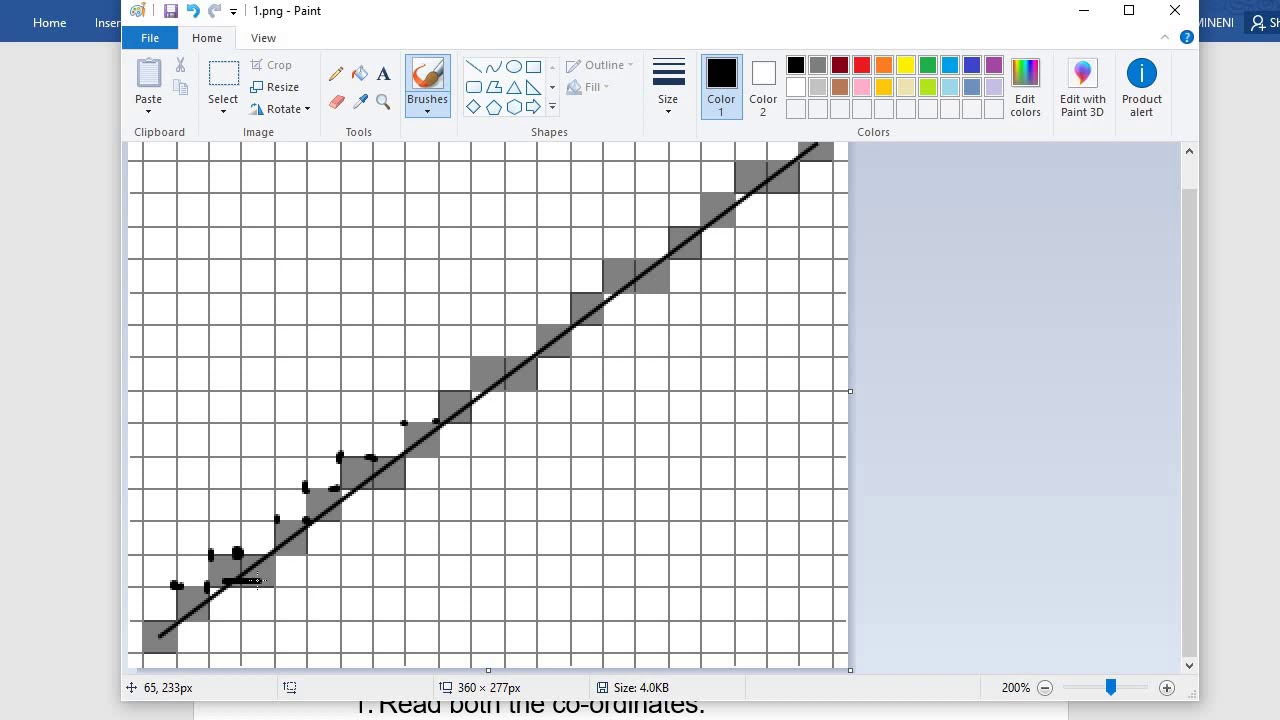Choose the Rounded rectangle shape
This screenshot has height=720, width=1280.
tap(474, 87)
